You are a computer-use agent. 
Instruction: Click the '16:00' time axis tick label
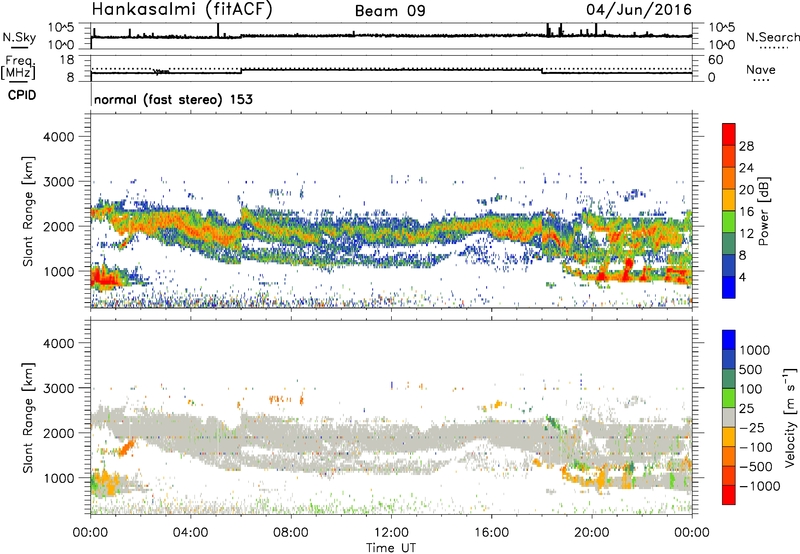pos(491,533)
